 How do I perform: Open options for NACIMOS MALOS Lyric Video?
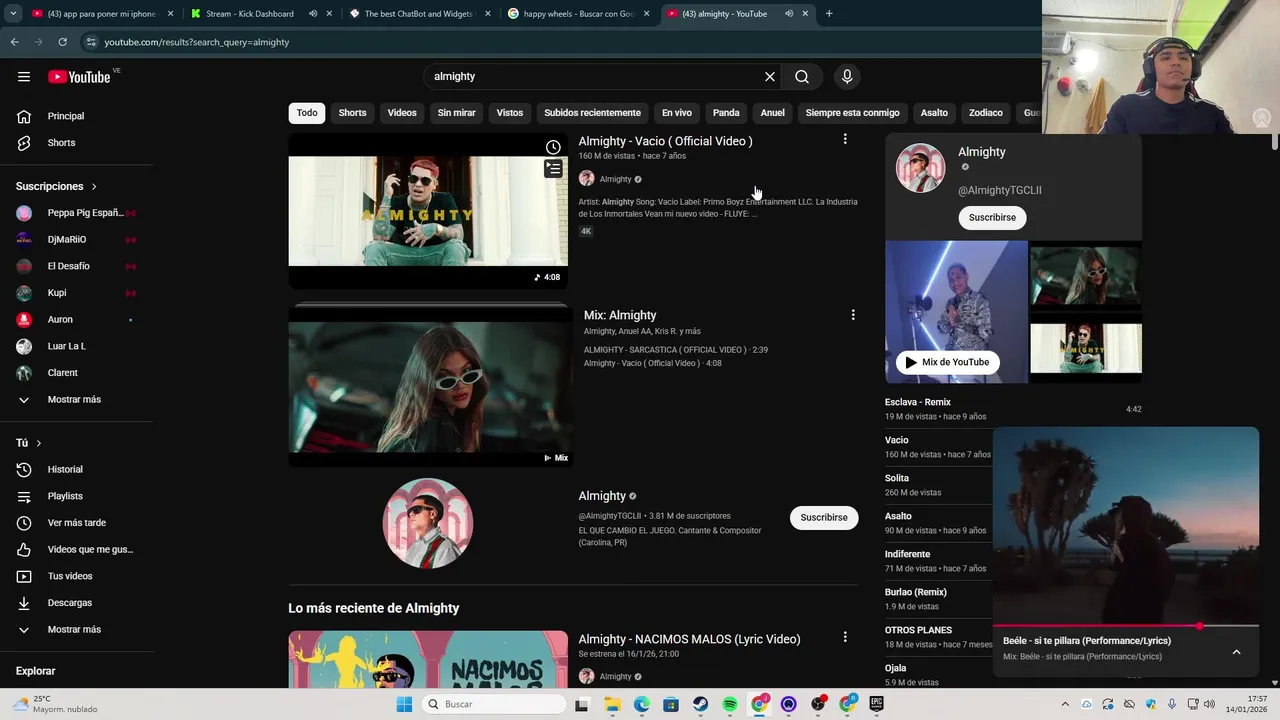(x=845, y=637)
